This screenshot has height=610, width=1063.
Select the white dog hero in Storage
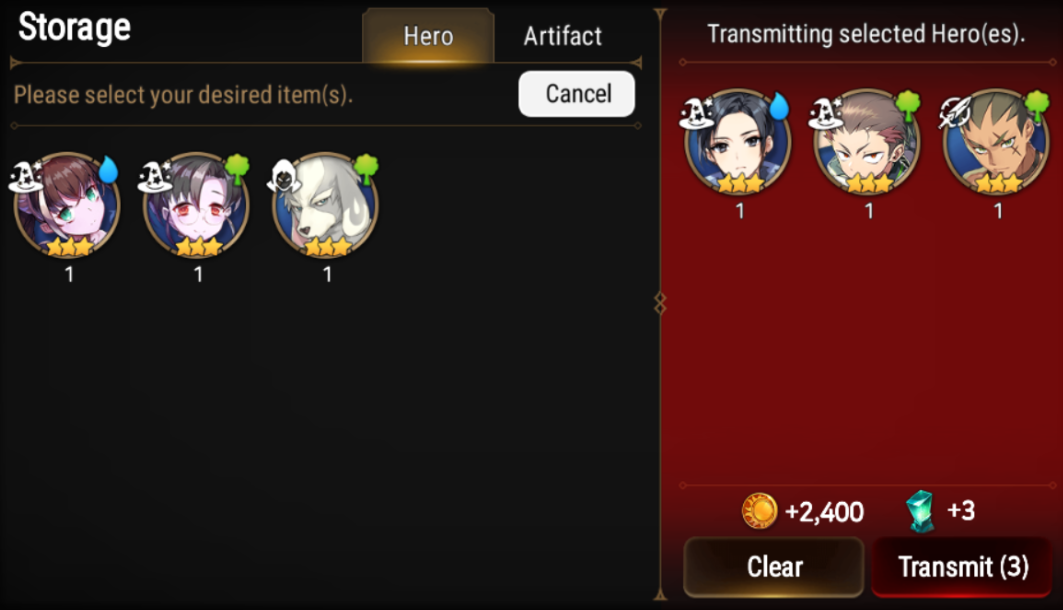[325, 205]
